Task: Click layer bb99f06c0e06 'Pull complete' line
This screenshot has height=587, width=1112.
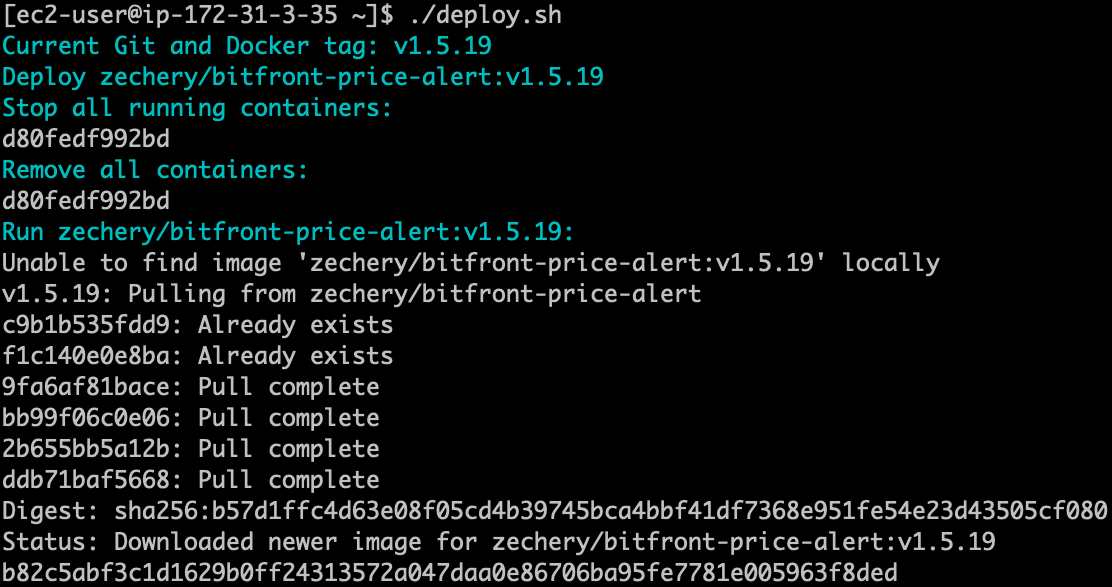Action: [190, 418]
